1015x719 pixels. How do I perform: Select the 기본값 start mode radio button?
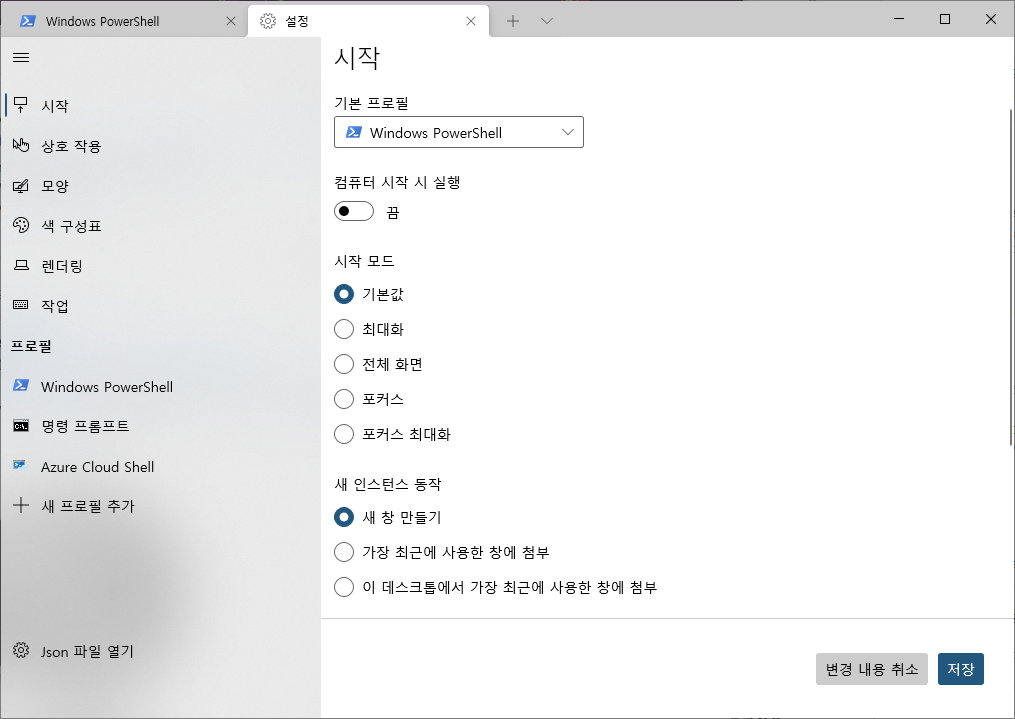(x=344, y=294)
